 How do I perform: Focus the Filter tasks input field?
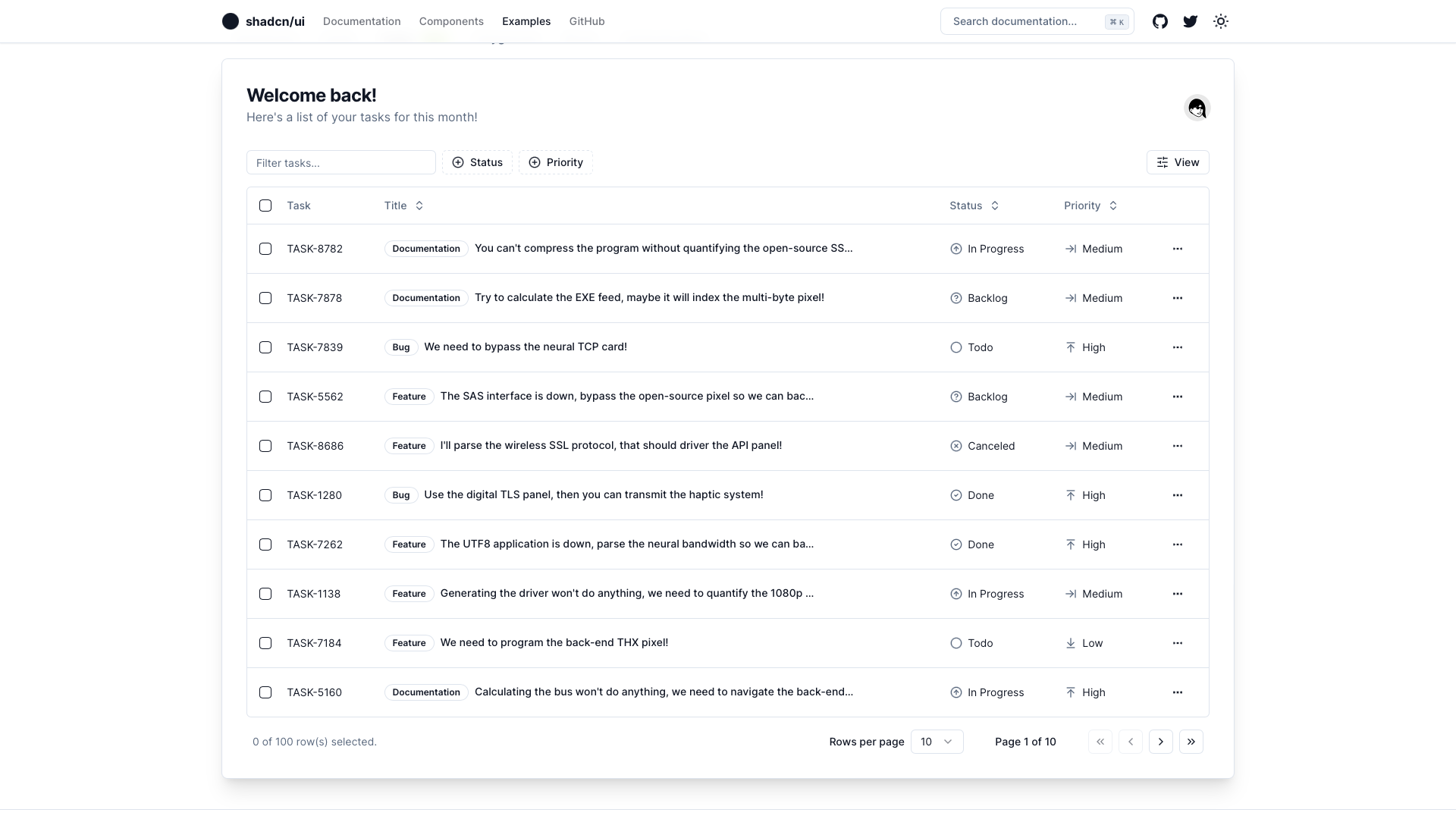click(341, 162)
